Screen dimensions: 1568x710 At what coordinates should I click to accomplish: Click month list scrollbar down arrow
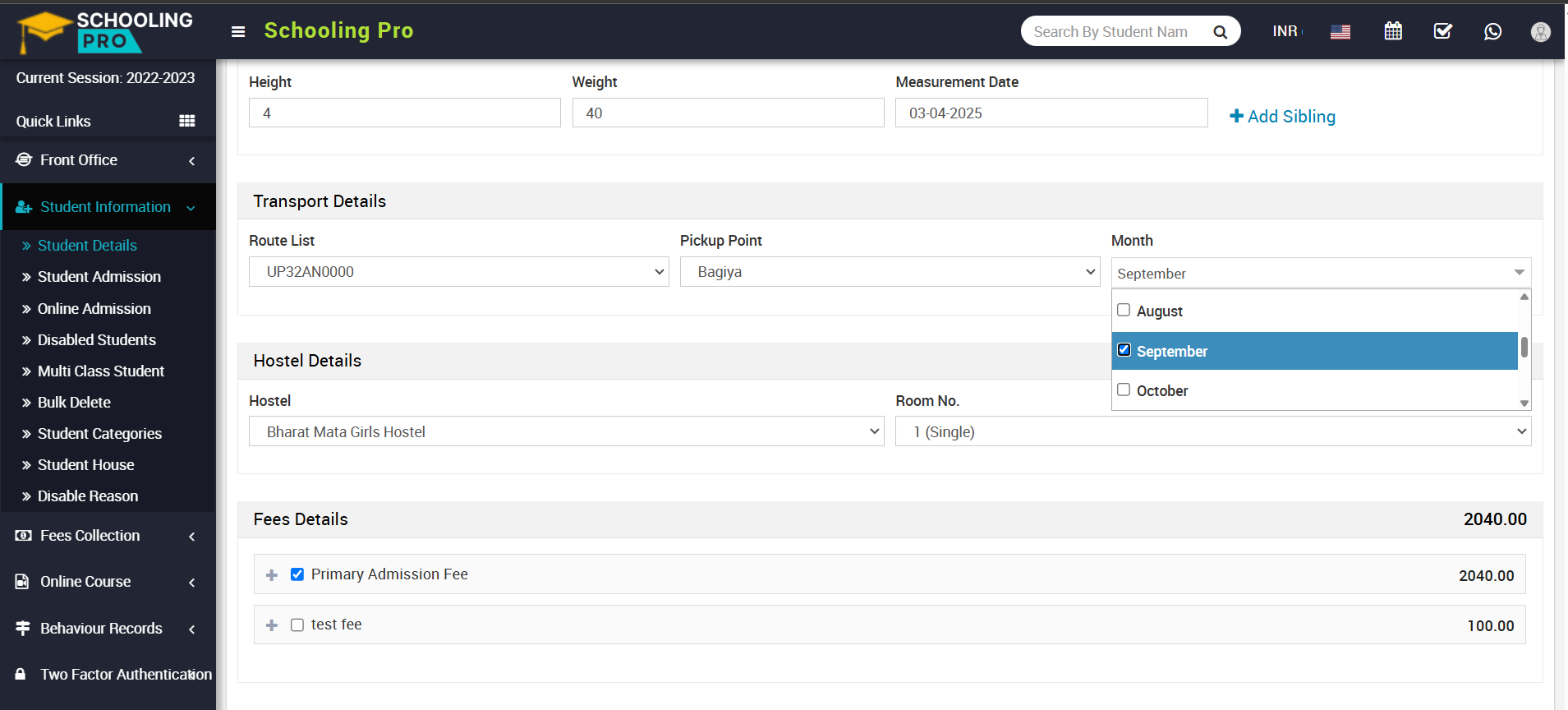(x=1524, y=403)
